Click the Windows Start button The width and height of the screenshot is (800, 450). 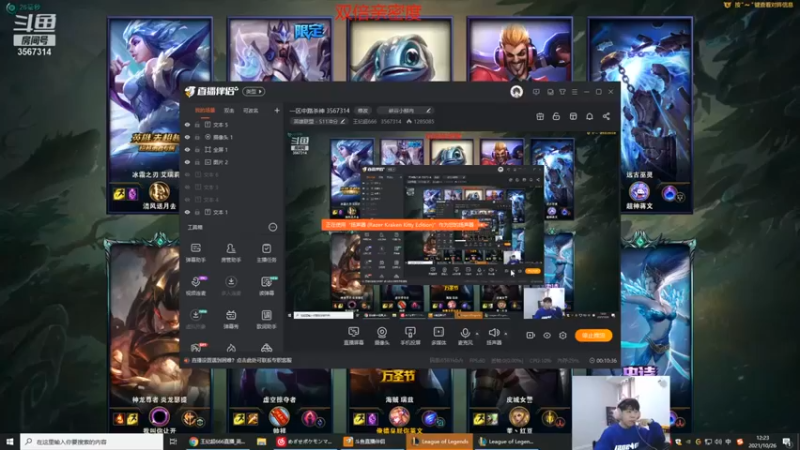point(9,442)
